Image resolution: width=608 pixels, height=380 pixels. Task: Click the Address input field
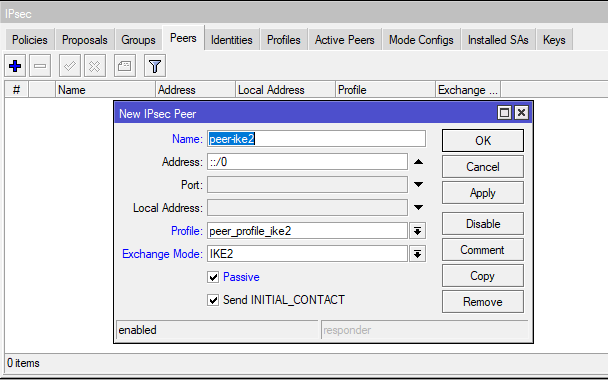307,162
